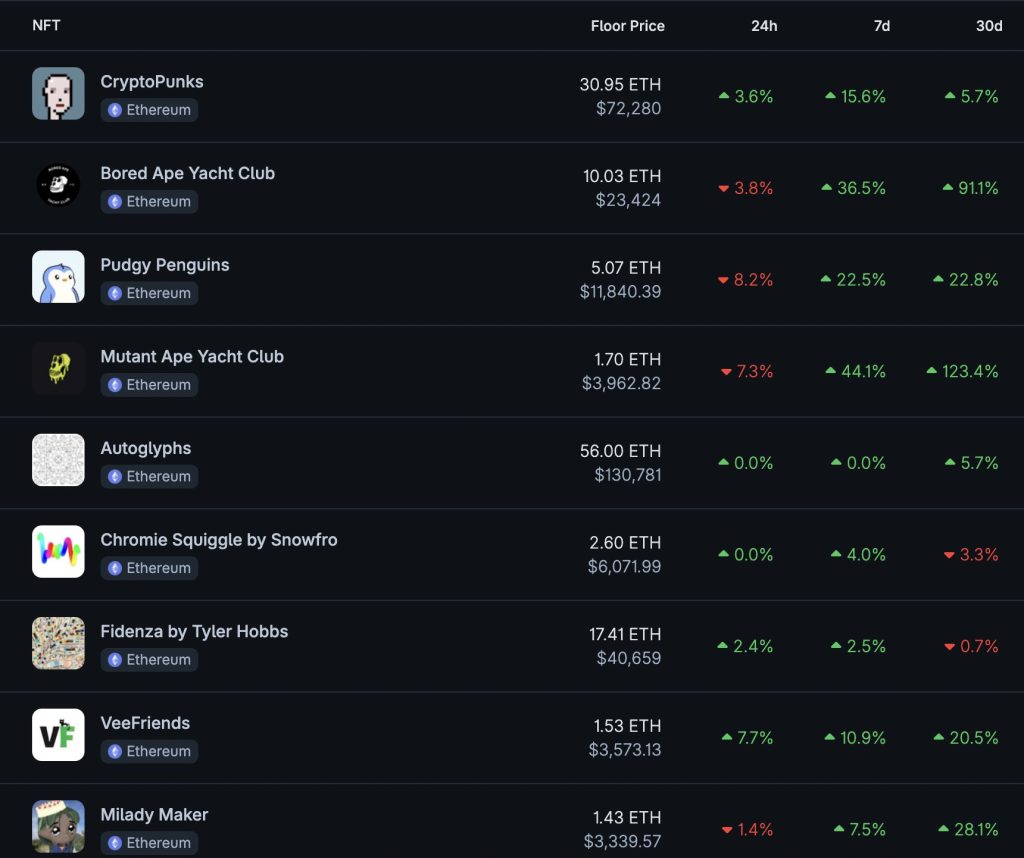Sort by the 30d column header
1024x858 pixels.
tap(989, 25)
